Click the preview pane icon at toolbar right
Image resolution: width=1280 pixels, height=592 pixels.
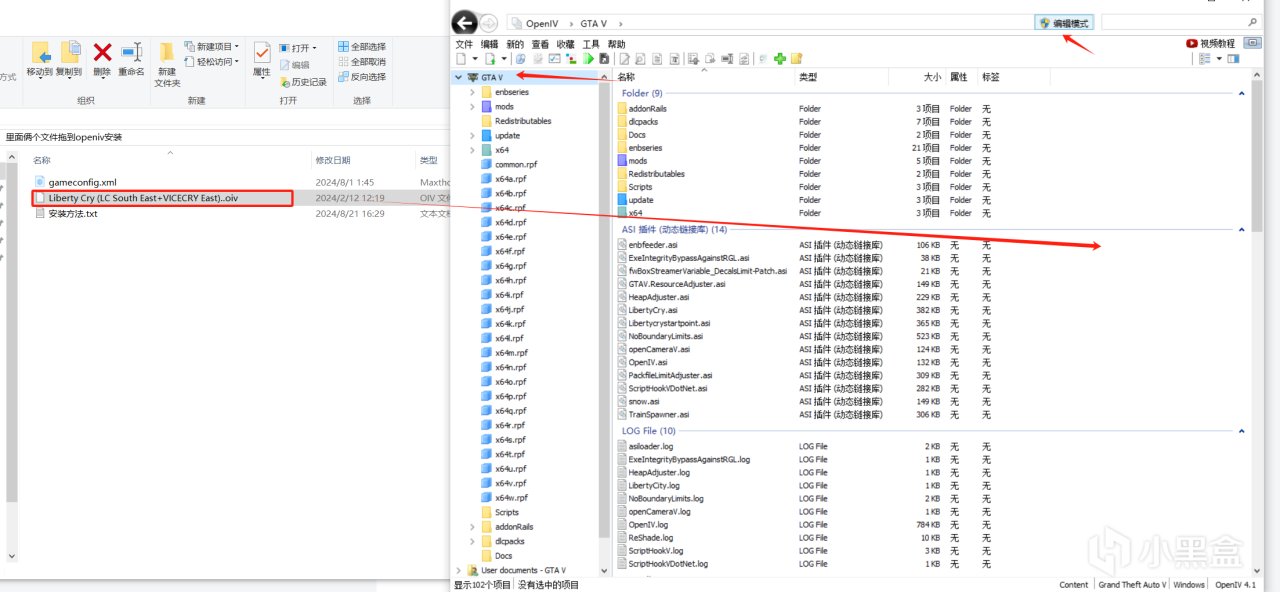1233,59
